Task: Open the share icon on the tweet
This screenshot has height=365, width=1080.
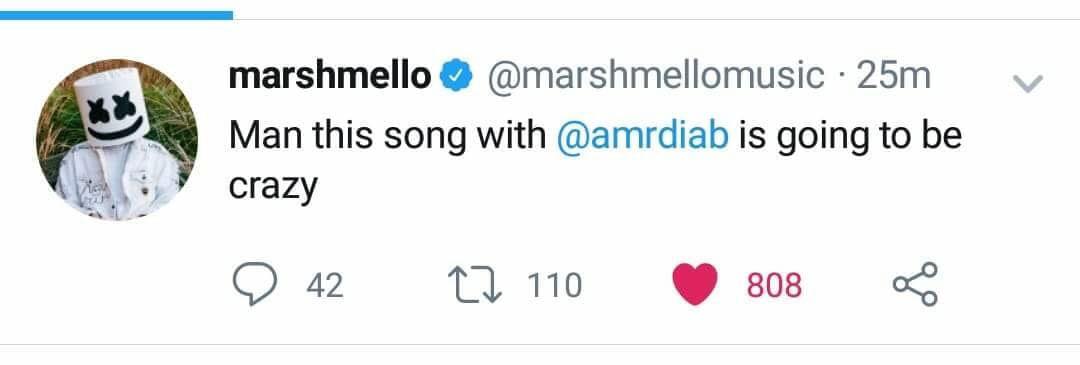Action: click(x=915, y=284)
